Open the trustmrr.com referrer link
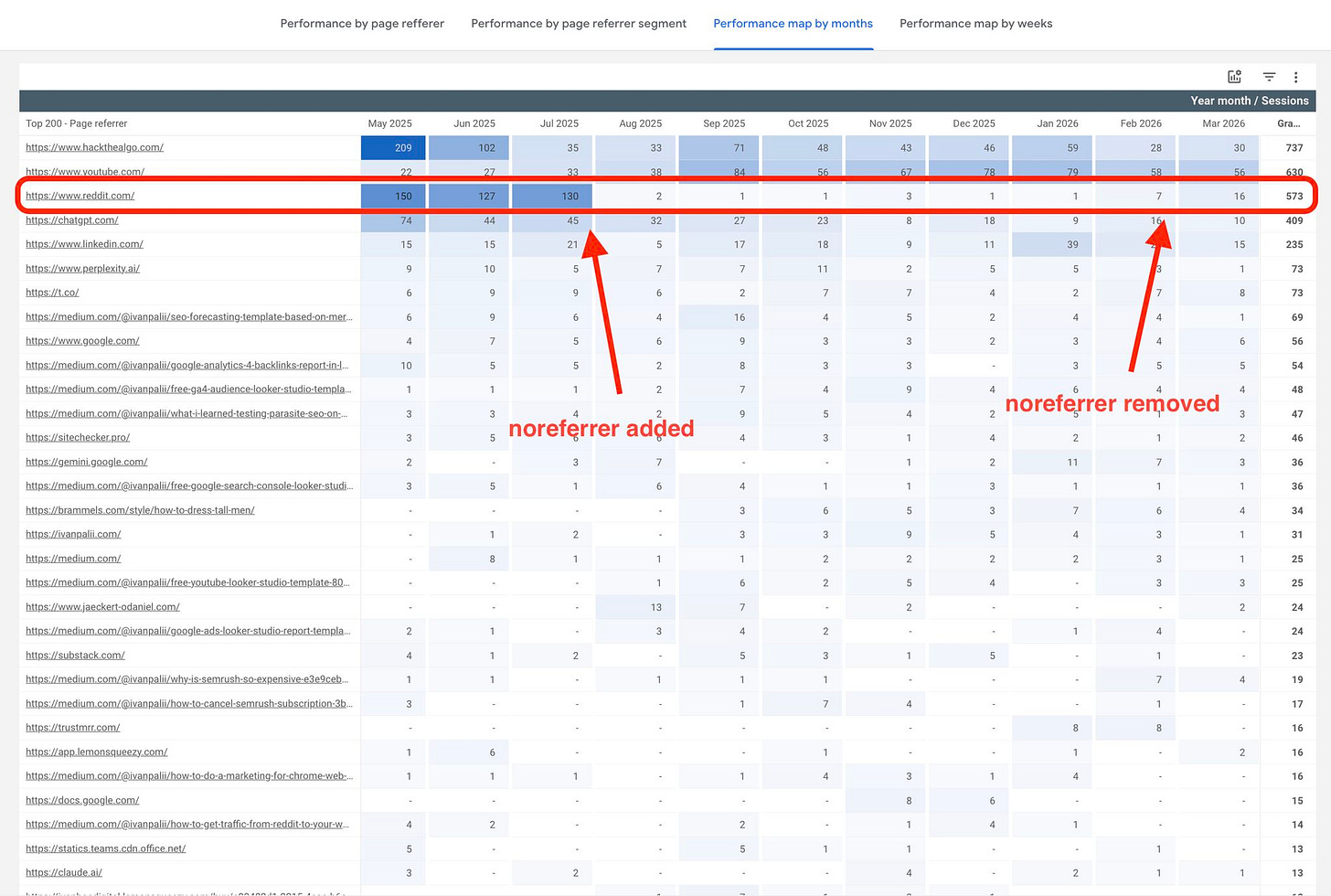The width and height of the screenshot is (1331, 896). (x=72, y=728)
